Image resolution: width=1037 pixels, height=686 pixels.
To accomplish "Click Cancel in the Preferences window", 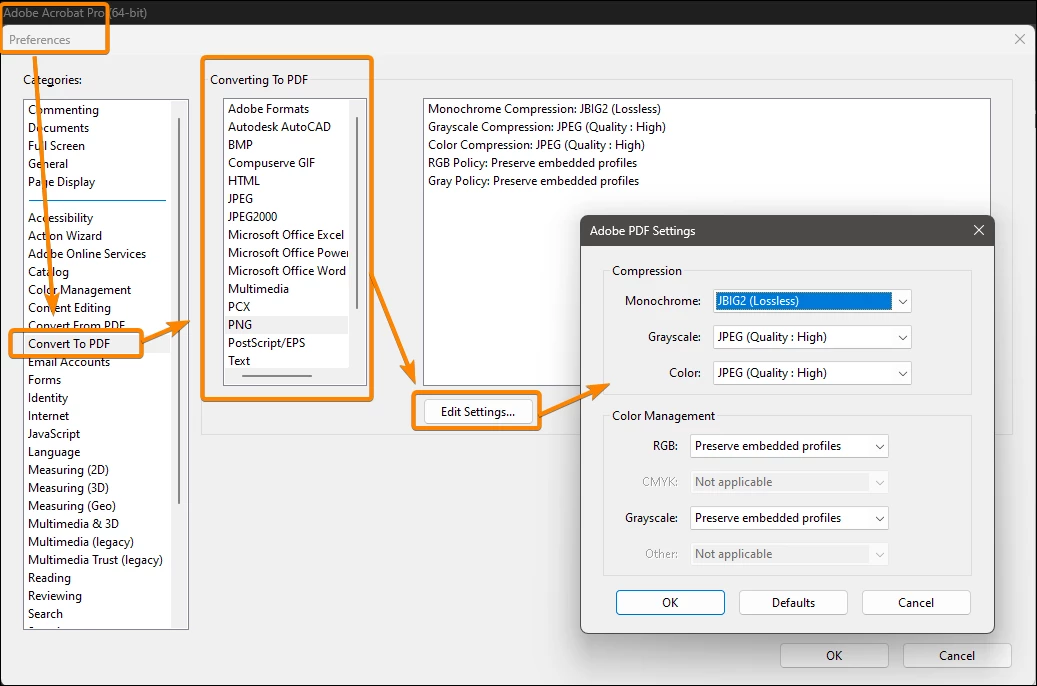I will pos(957,656).
